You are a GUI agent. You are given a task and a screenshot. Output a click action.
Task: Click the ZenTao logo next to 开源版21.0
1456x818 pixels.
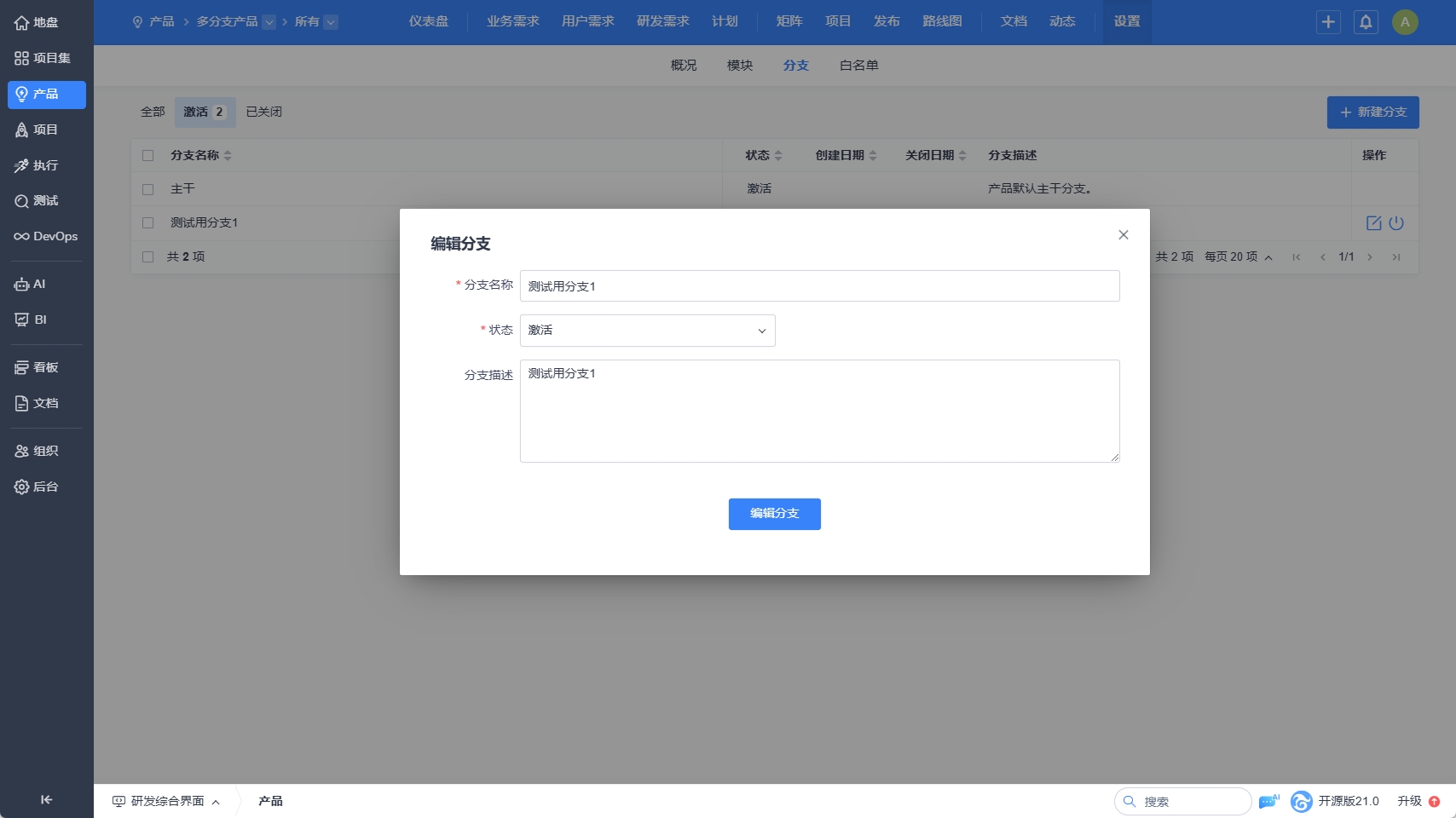click(1301, 801)
